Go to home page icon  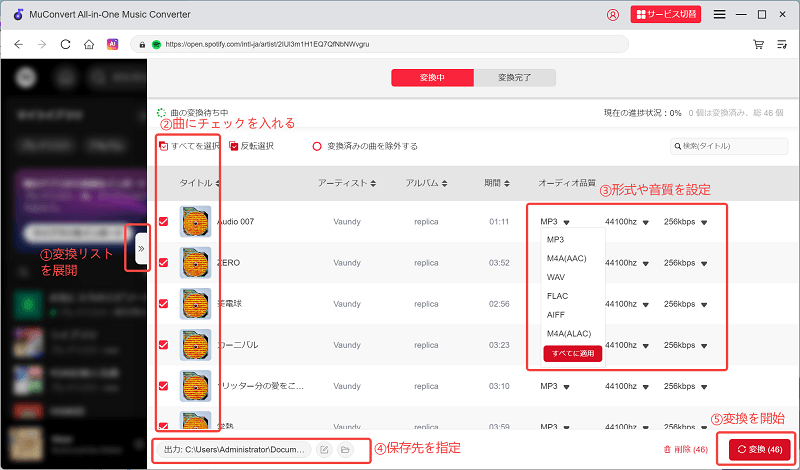(x=89, y=44)
